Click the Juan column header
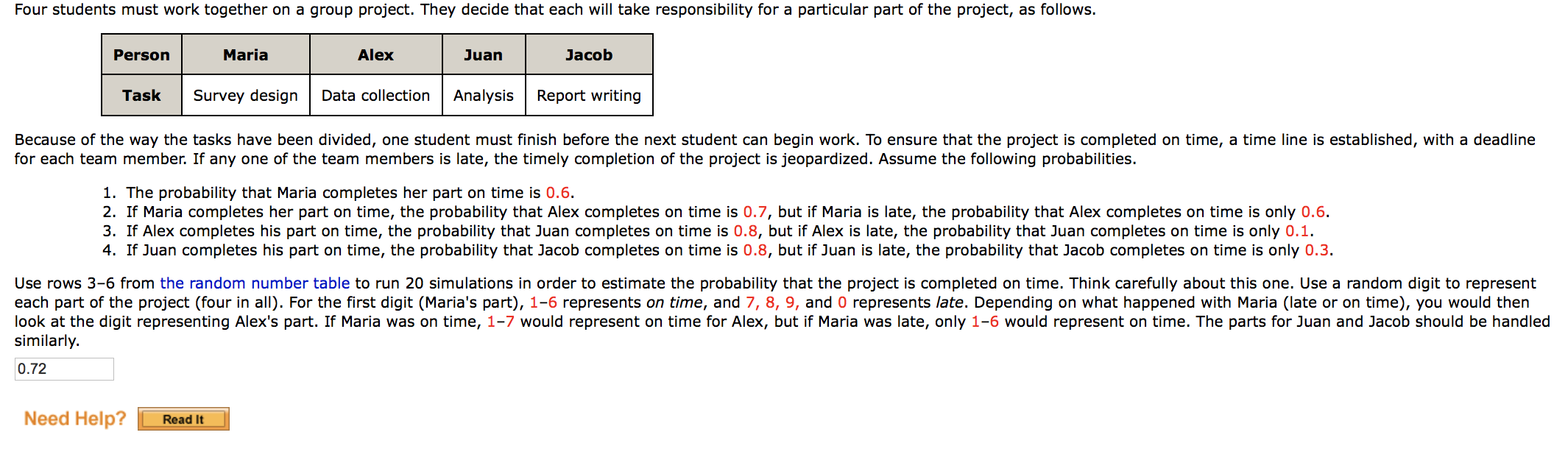The image size is (1568, 449). tap(484, 54)
